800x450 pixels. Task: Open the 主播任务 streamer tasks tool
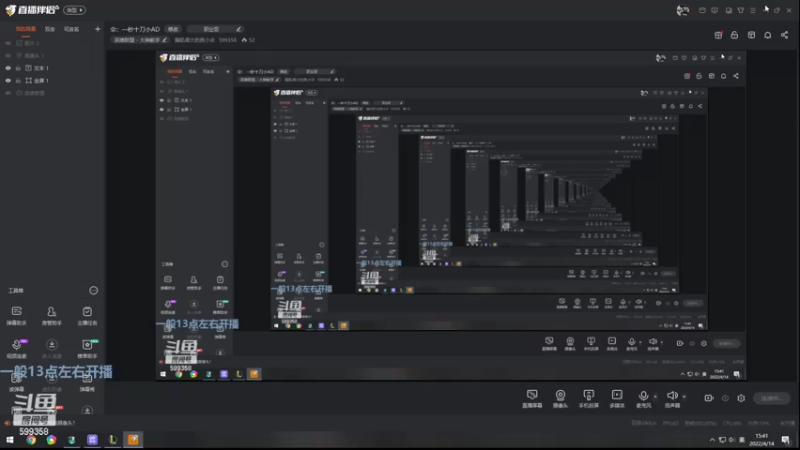[87, 315]
